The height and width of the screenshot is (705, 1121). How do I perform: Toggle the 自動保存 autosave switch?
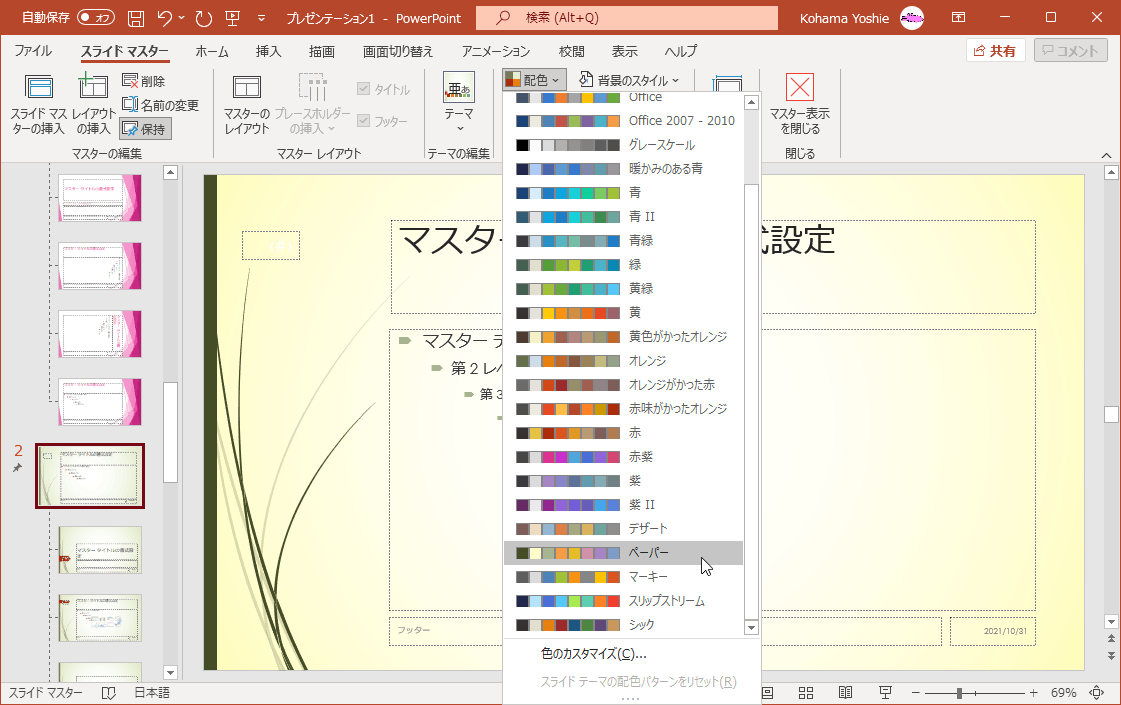pyautogui.click(x=95, y=18)
